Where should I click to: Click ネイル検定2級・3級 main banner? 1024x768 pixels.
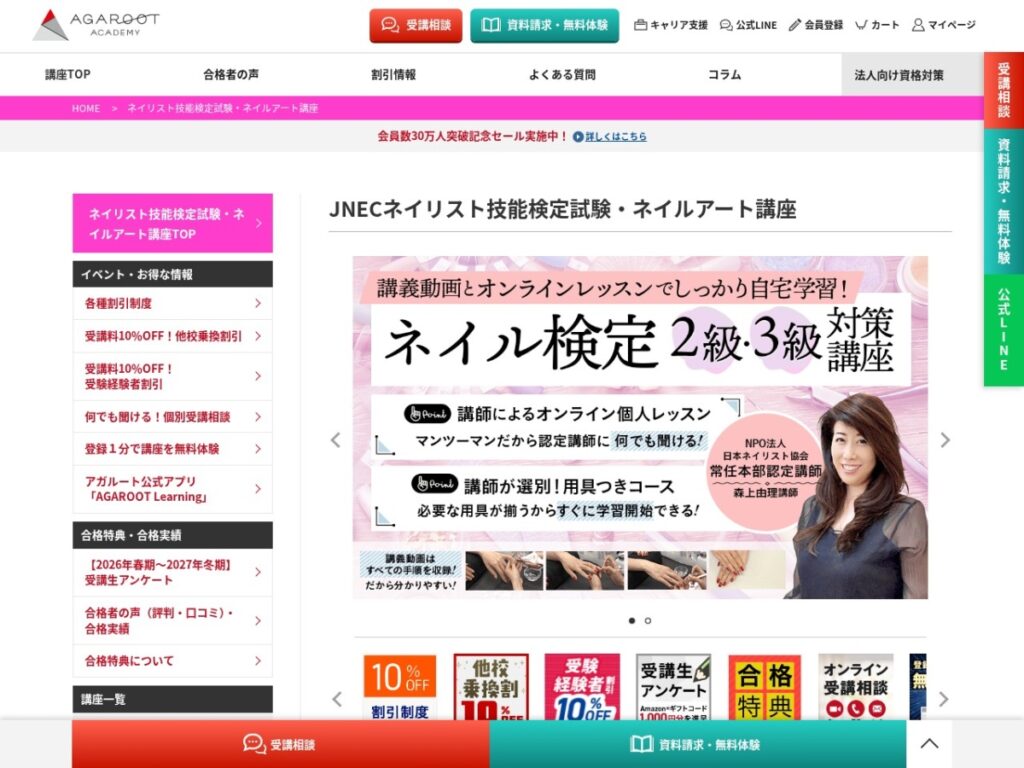[640, 428]
